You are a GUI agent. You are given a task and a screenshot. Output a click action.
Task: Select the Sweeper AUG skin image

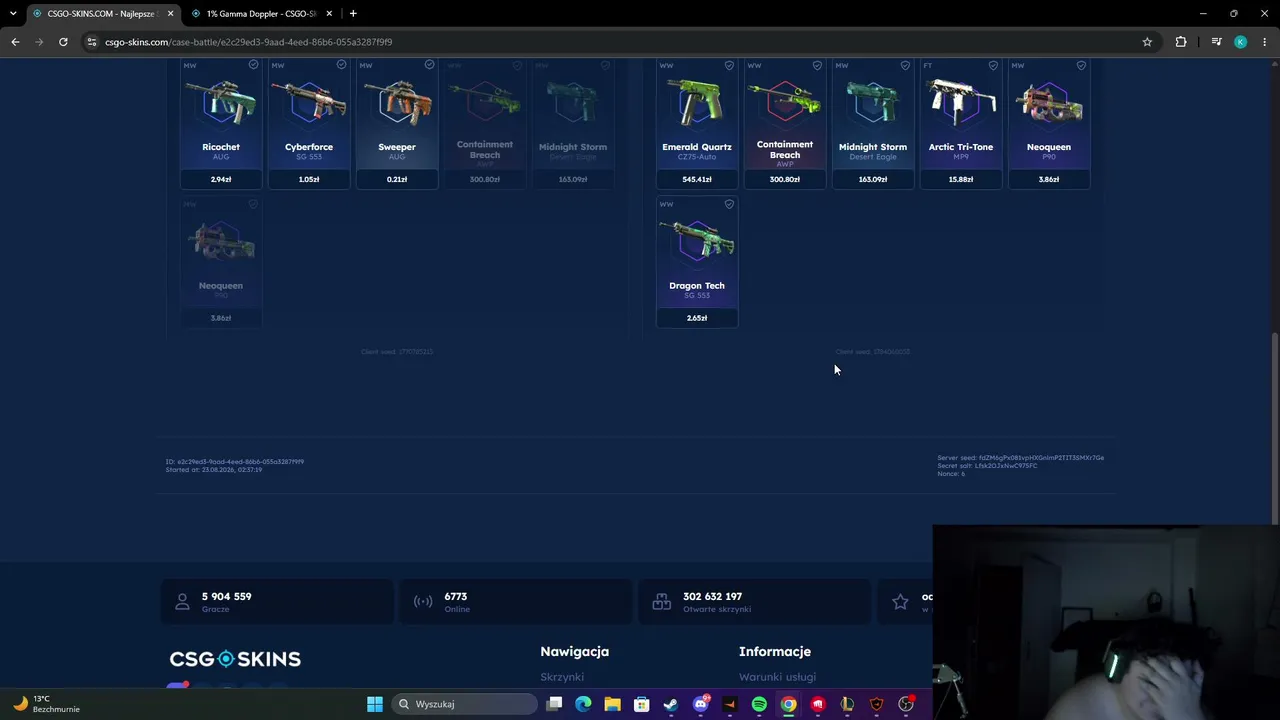[x=397, y=102]
